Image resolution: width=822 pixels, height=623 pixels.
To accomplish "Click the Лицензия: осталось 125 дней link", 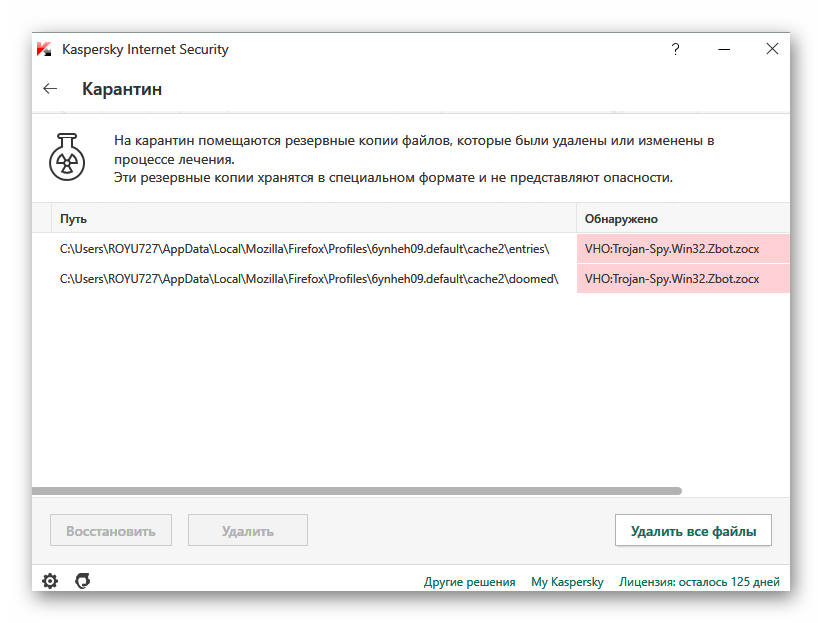I will coord(699,582).
